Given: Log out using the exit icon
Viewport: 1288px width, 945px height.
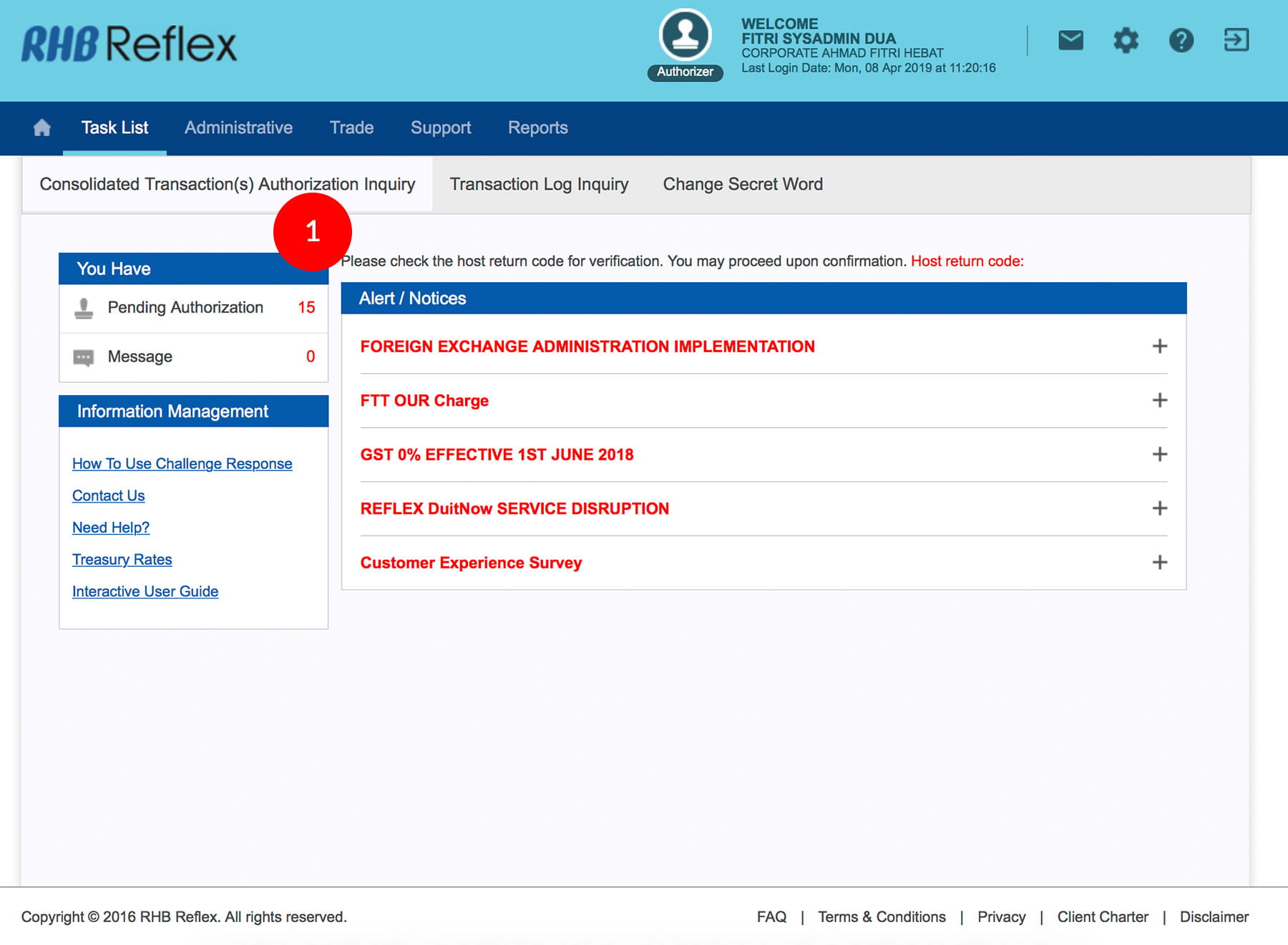Looking at the screenshot, I should click(x=1236, y=40).
